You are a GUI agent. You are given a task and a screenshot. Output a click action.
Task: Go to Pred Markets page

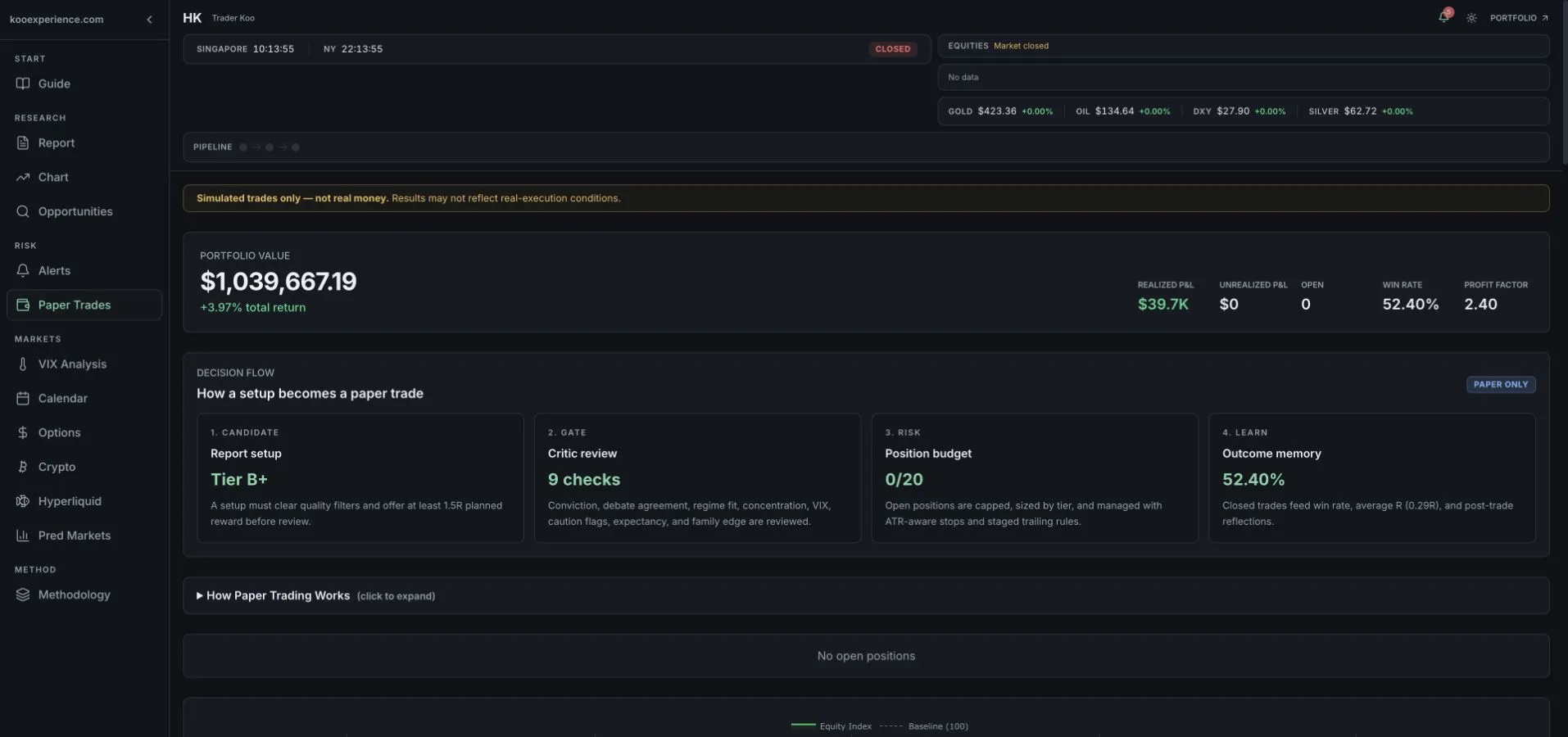click(x=84, y=536)
